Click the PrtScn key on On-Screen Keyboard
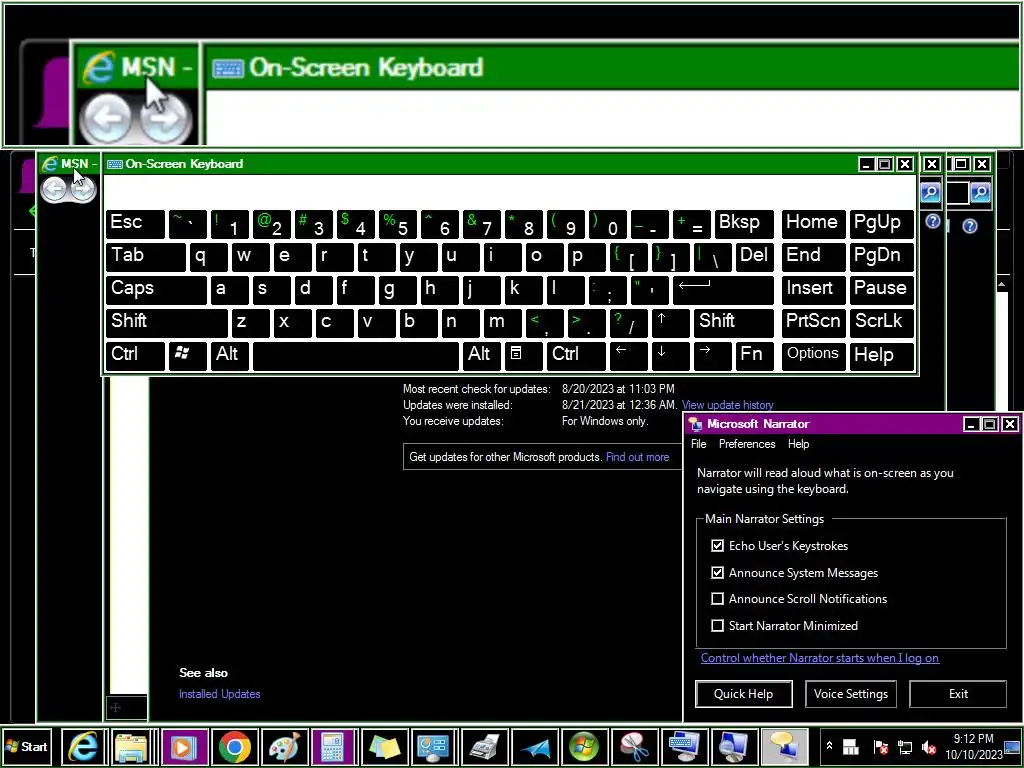 pyautogui.click(x=813, y=322)
